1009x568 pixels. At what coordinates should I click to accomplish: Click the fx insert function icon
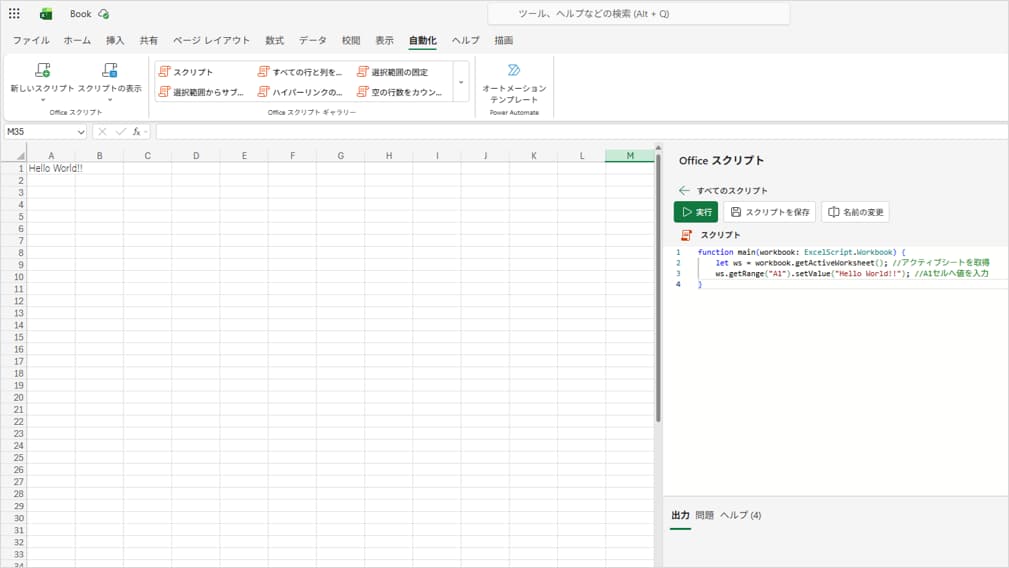(137, 132)
